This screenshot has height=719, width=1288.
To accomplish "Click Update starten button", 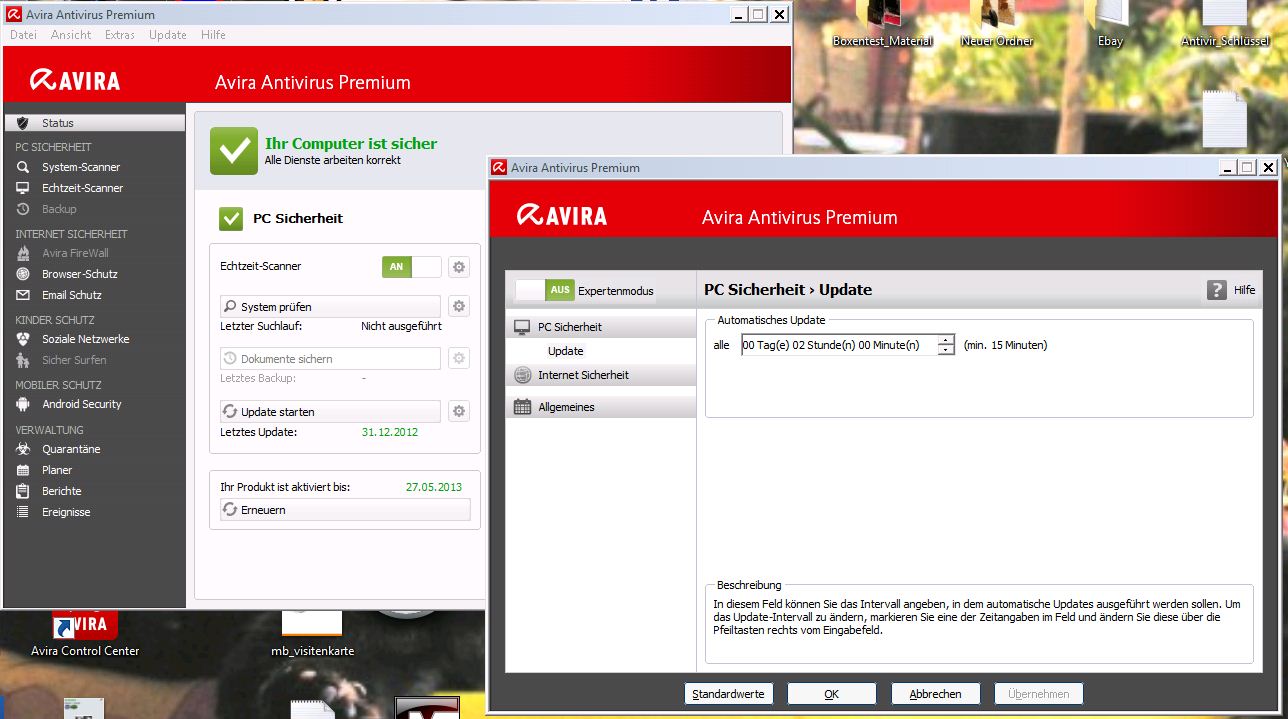I will click(330, 411).
